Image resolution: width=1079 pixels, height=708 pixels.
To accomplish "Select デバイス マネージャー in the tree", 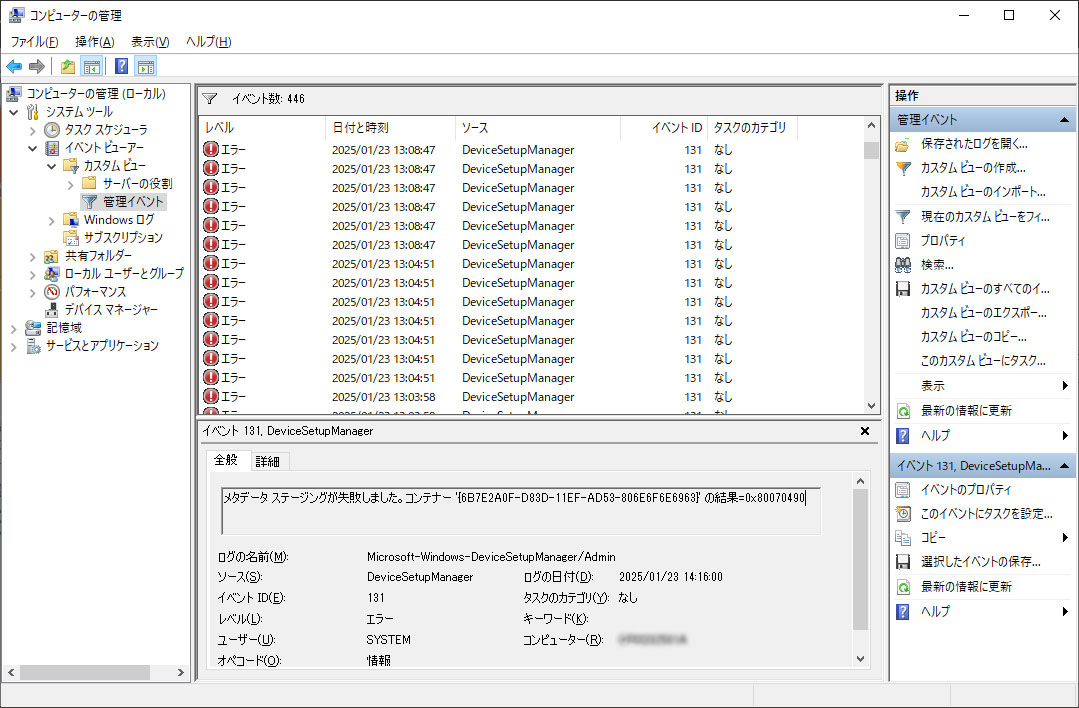I will 111,310.
